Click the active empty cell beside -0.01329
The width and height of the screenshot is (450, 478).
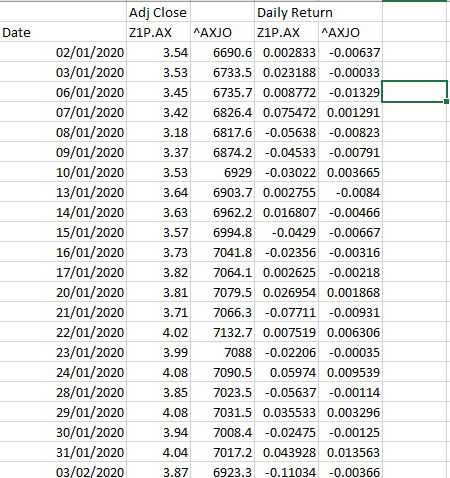pos(414,92)
